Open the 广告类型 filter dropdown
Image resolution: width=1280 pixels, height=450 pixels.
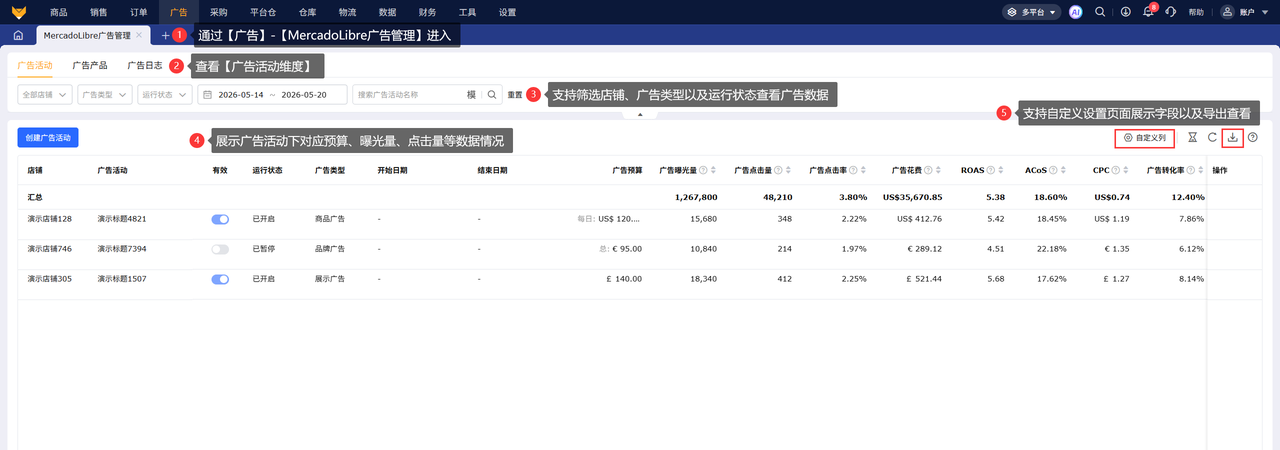click(x=105, y=94)
